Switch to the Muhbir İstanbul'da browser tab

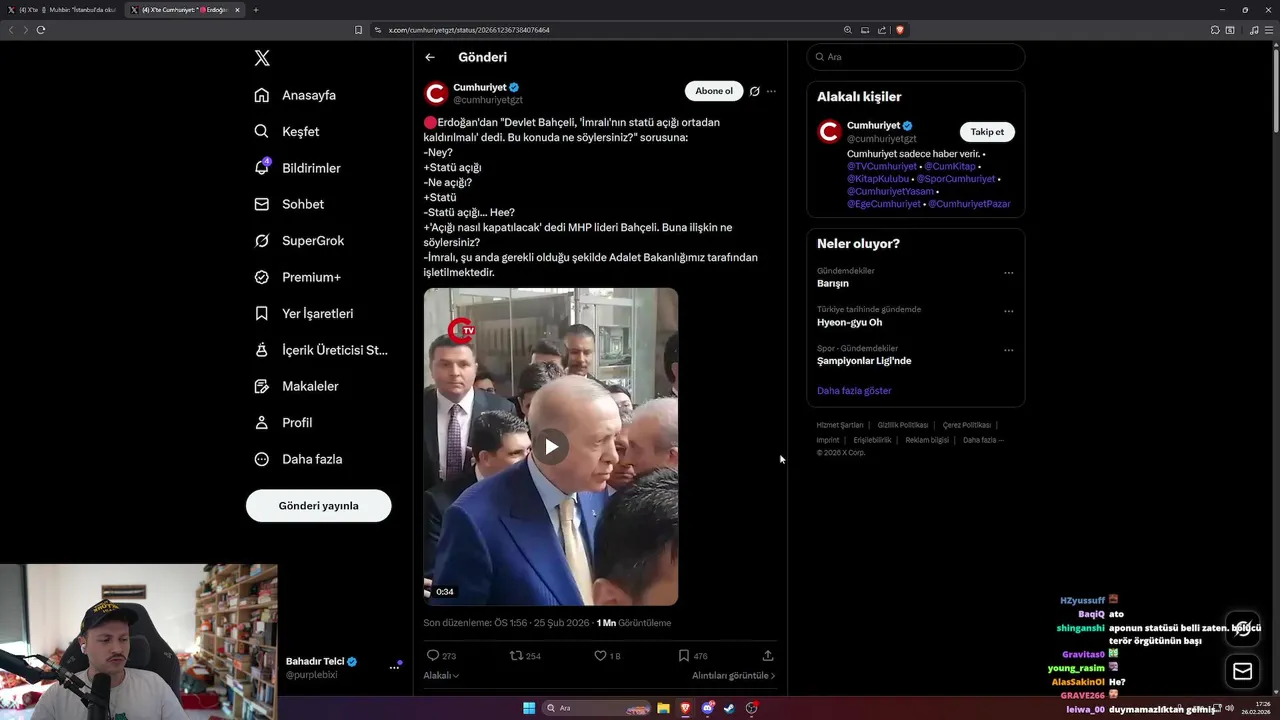click(x=62, y=10)
